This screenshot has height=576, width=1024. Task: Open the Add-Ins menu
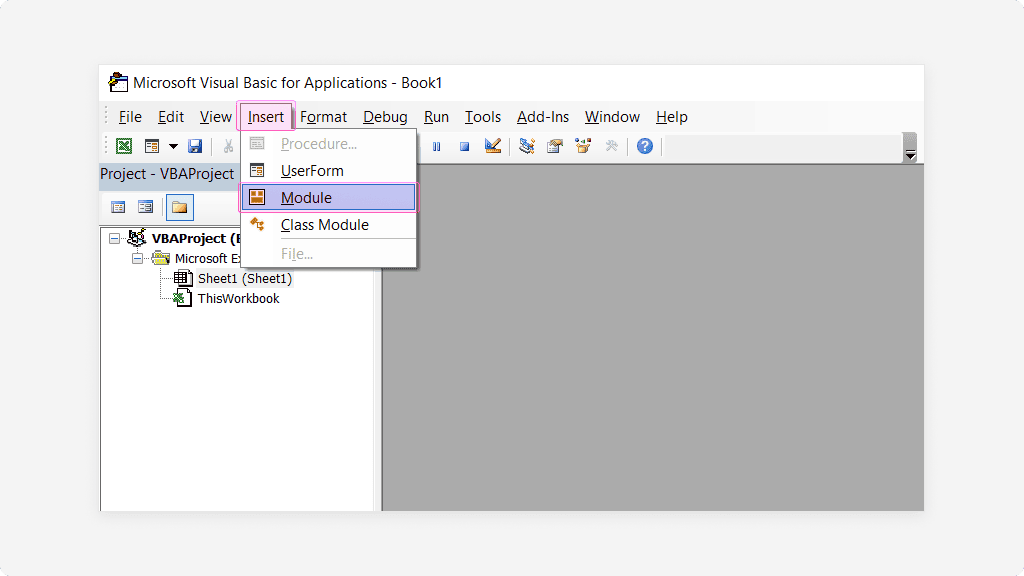point(543,117)
